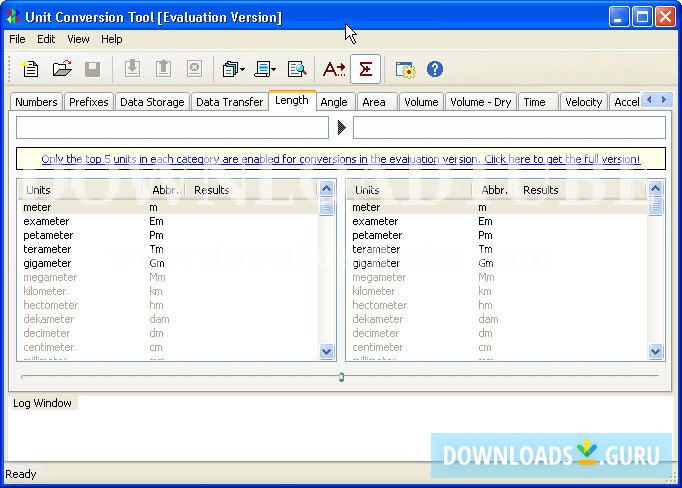Click the print list toolbar icon
The width and height of the screenshot is (682, 488).
[262, 69]
